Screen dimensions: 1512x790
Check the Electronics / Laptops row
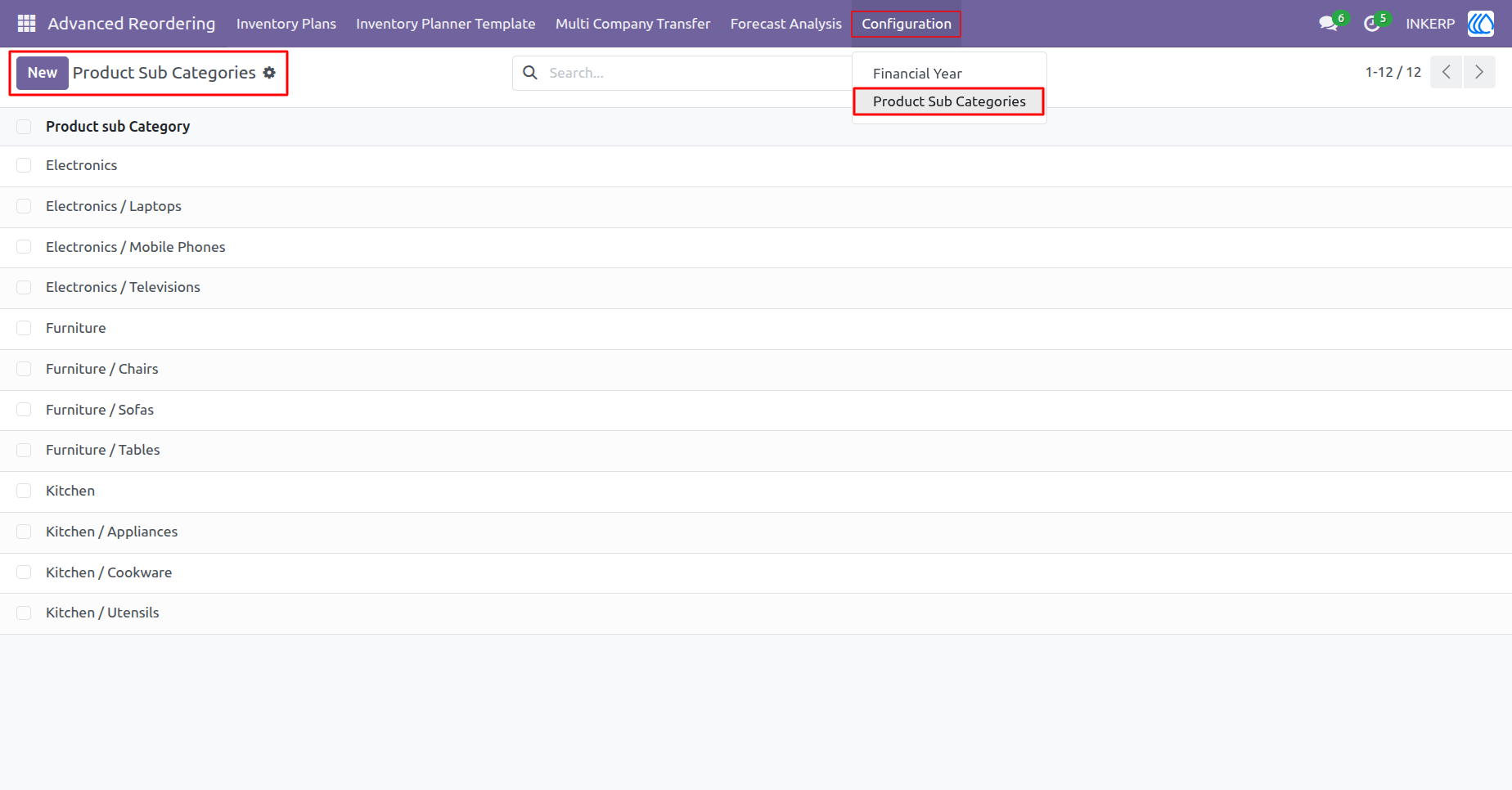[24, 206]
